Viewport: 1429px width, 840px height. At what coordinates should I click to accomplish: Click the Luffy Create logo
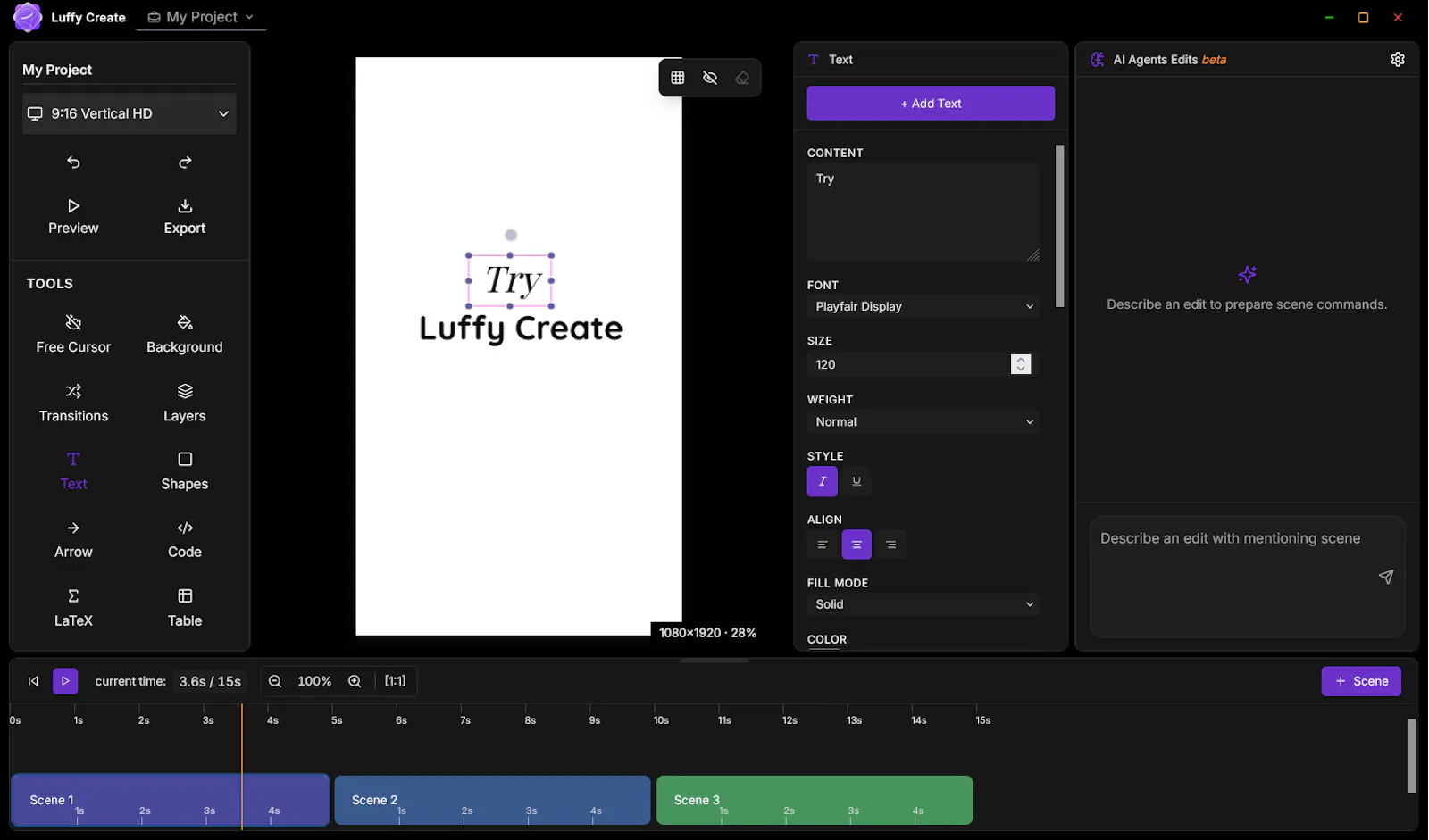tap(28, 17)
